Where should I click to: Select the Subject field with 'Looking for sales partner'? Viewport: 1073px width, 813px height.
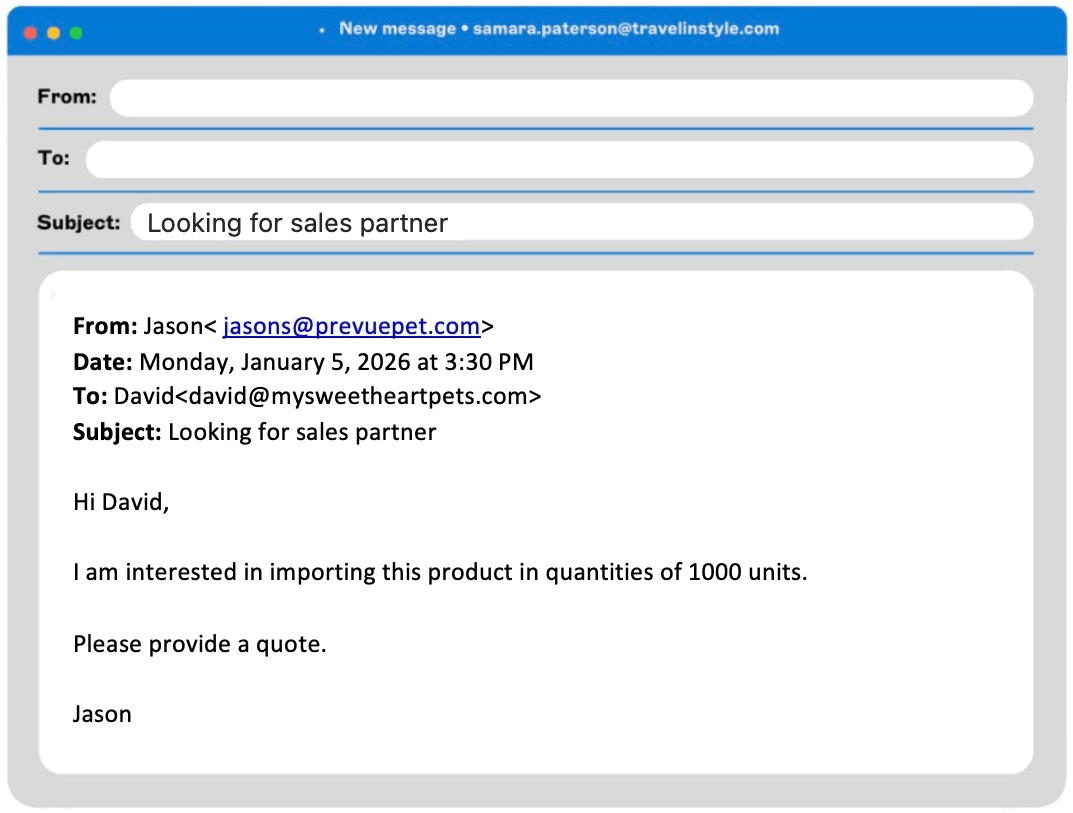click(x=580, y=223)
